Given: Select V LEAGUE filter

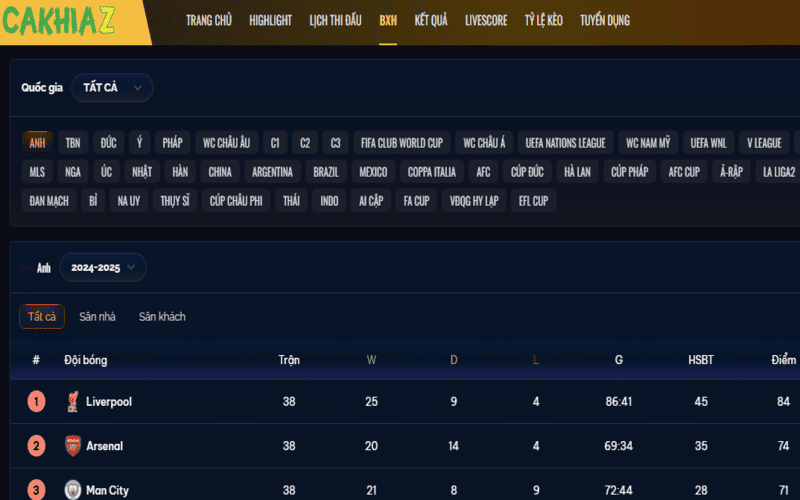Looking at the screenshot, I should click(764, 143).
